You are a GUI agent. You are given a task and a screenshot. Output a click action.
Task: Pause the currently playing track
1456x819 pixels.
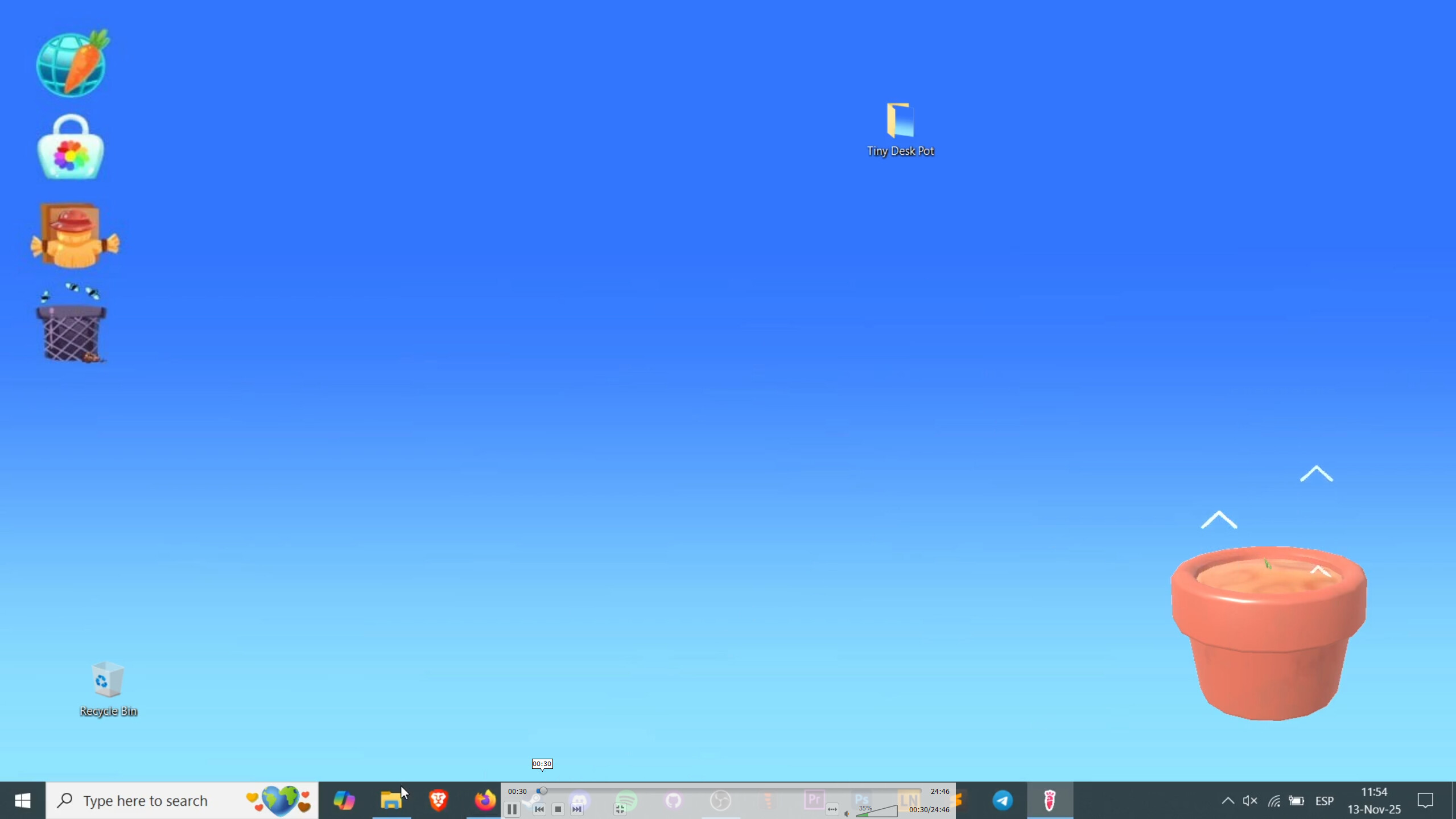pyautogui.click(x=511, y=809)
